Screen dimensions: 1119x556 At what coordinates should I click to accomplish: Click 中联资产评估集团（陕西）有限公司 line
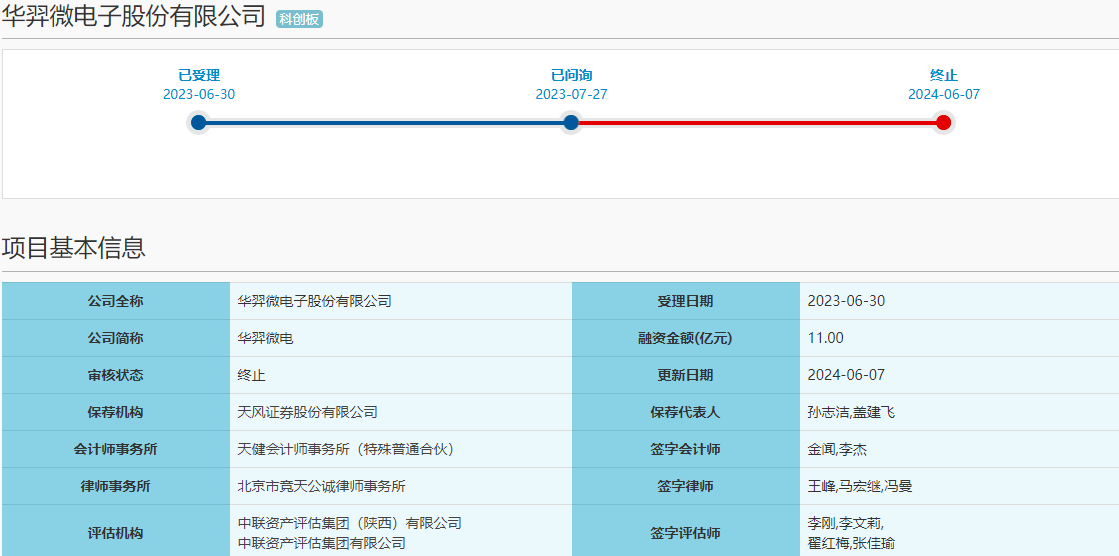350,523
